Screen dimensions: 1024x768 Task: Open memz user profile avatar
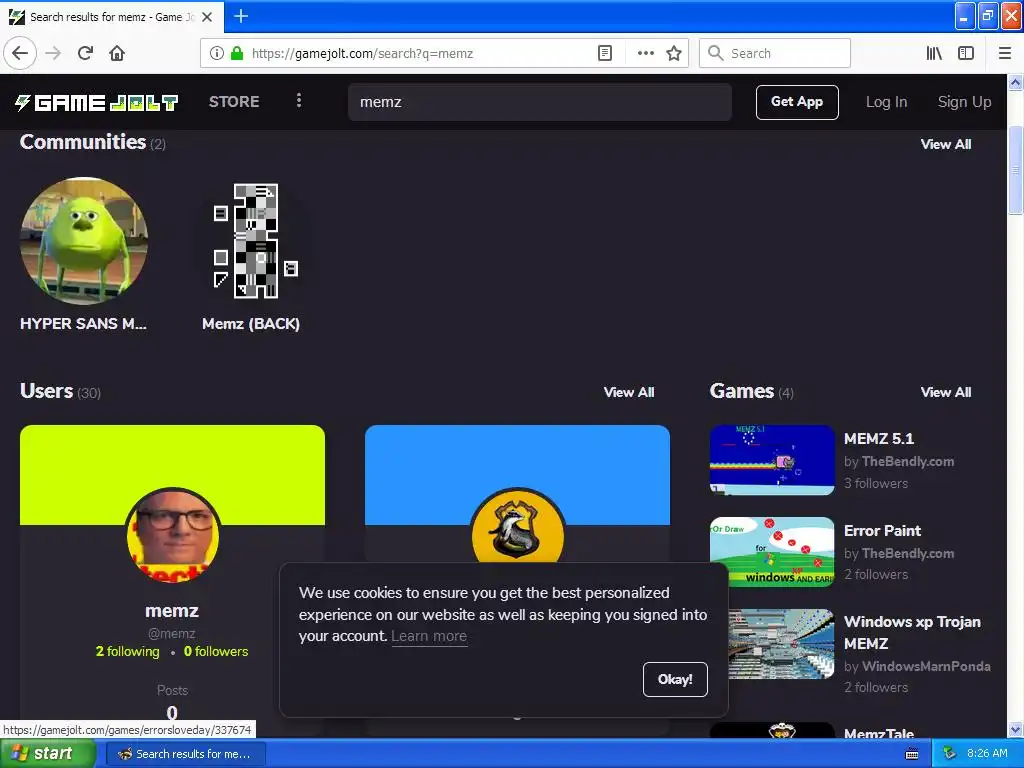(173, 535)
